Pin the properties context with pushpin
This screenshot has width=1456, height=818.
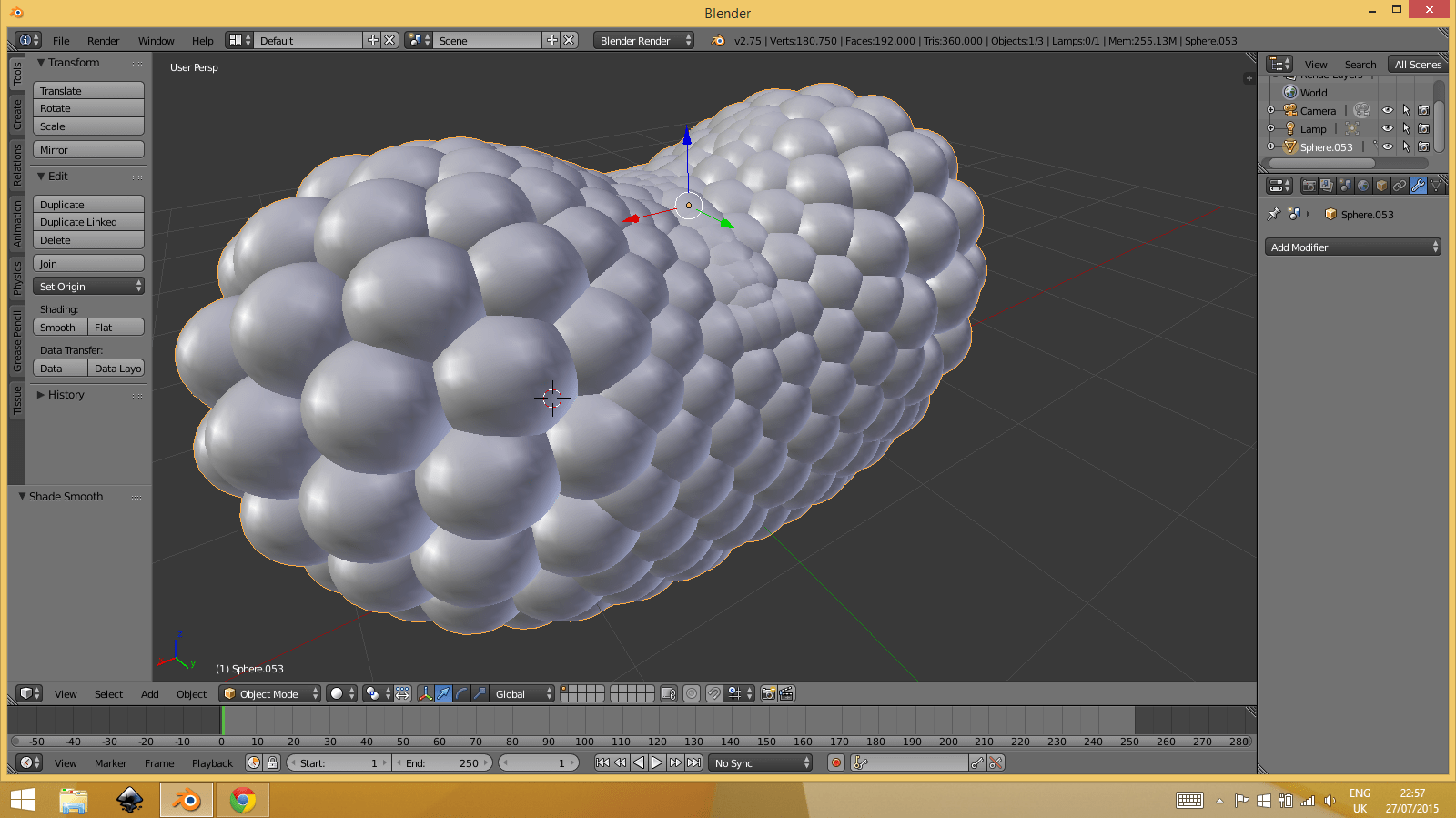1274,215
